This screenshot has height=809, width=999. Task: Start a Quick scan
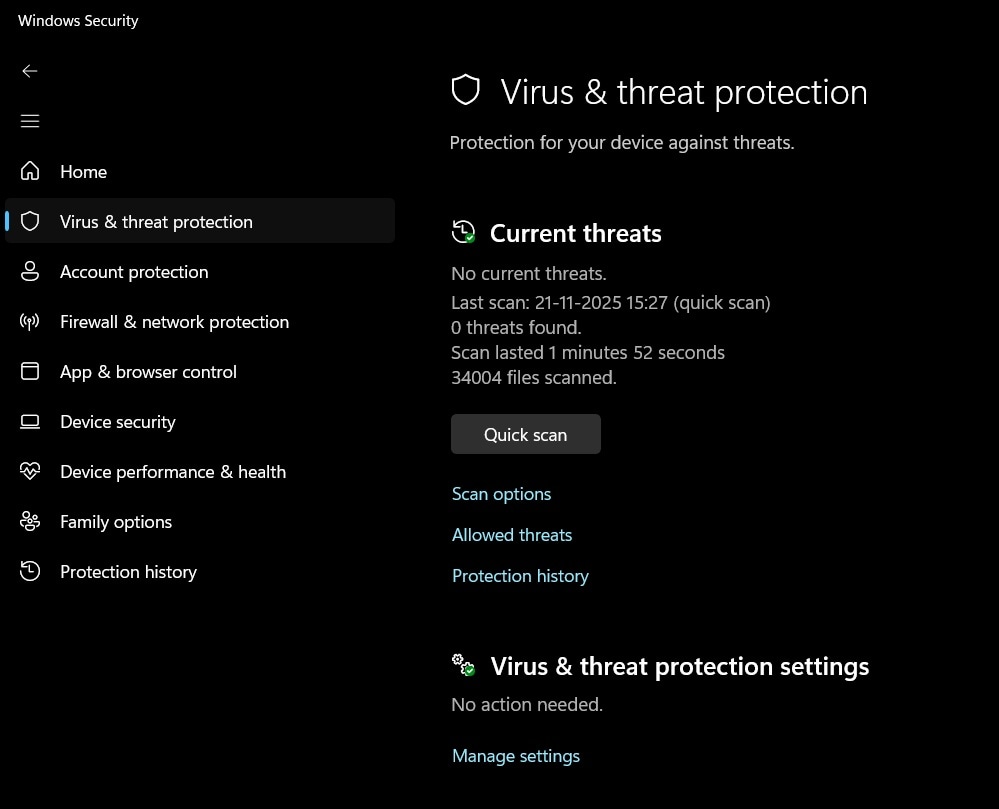[x=525, y=434]
